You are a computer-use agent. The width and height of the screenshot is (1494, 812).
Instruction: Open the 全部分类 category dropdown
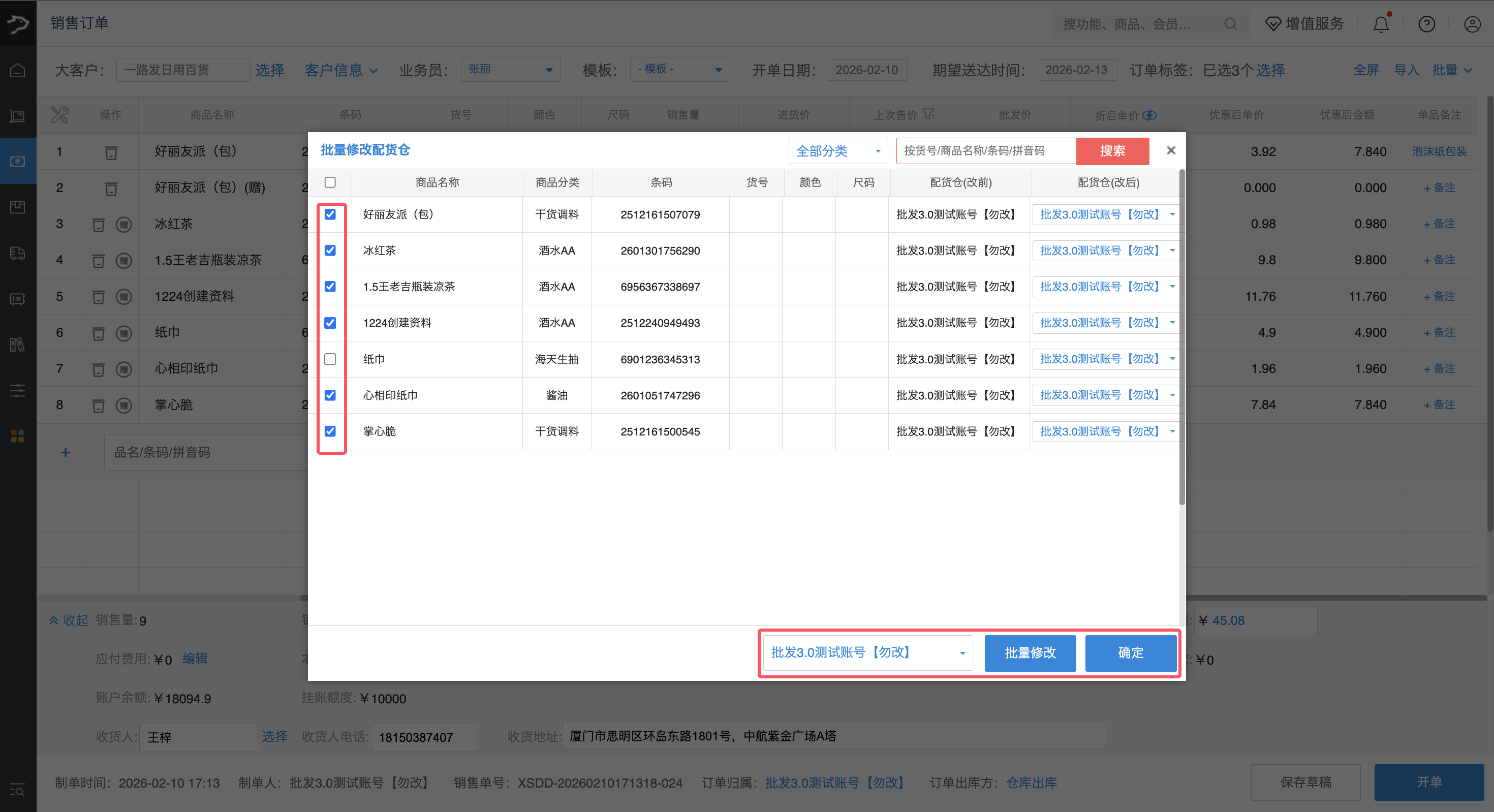(x=837, y=151)
